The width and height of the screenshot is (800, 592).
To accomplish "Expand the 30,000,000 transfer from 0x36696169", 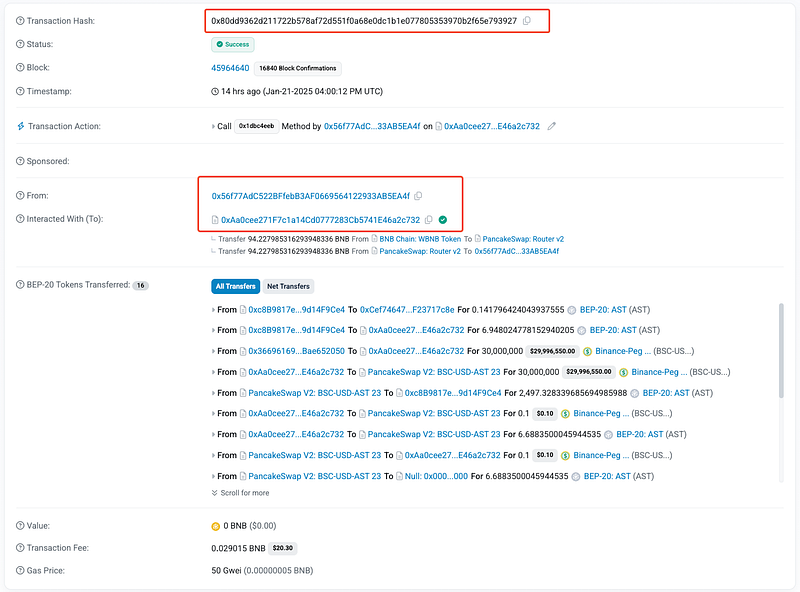I will coord(214,352).
